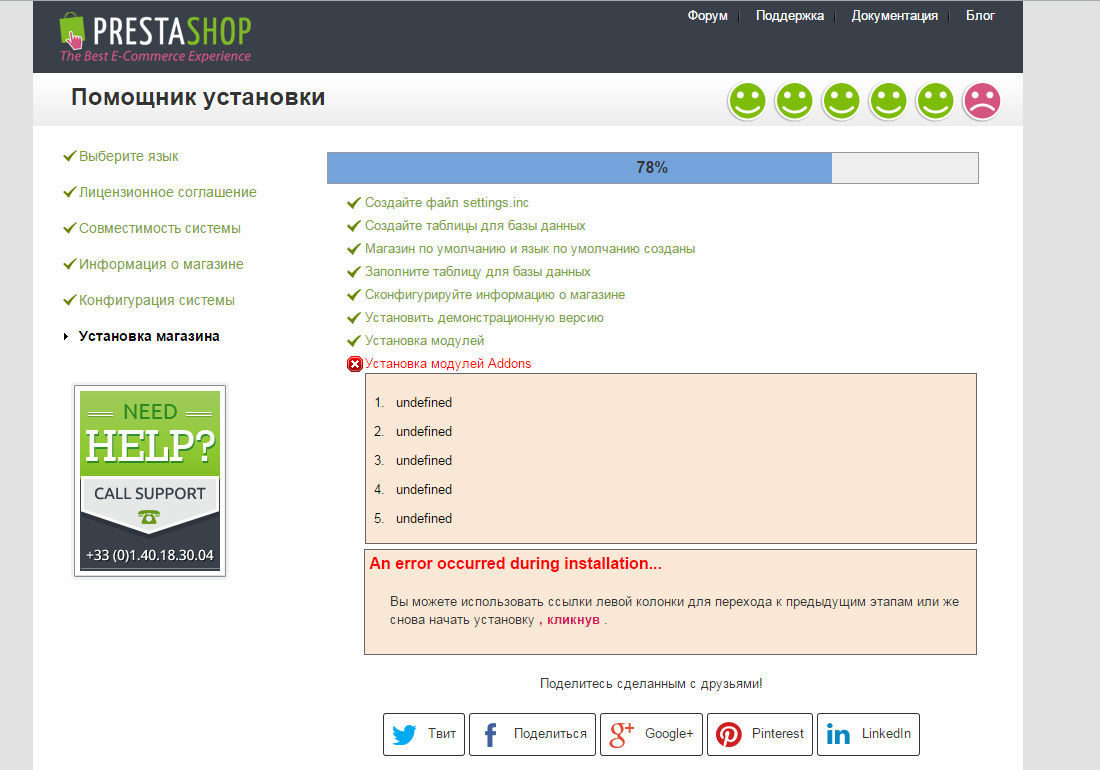
Task: Click the red sad smiley face
Action: (981, 101)
